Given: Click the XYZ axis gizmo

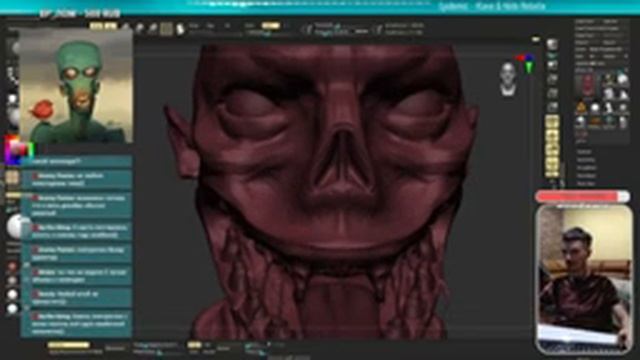Looking at the screenshot, I should (527, 63).
